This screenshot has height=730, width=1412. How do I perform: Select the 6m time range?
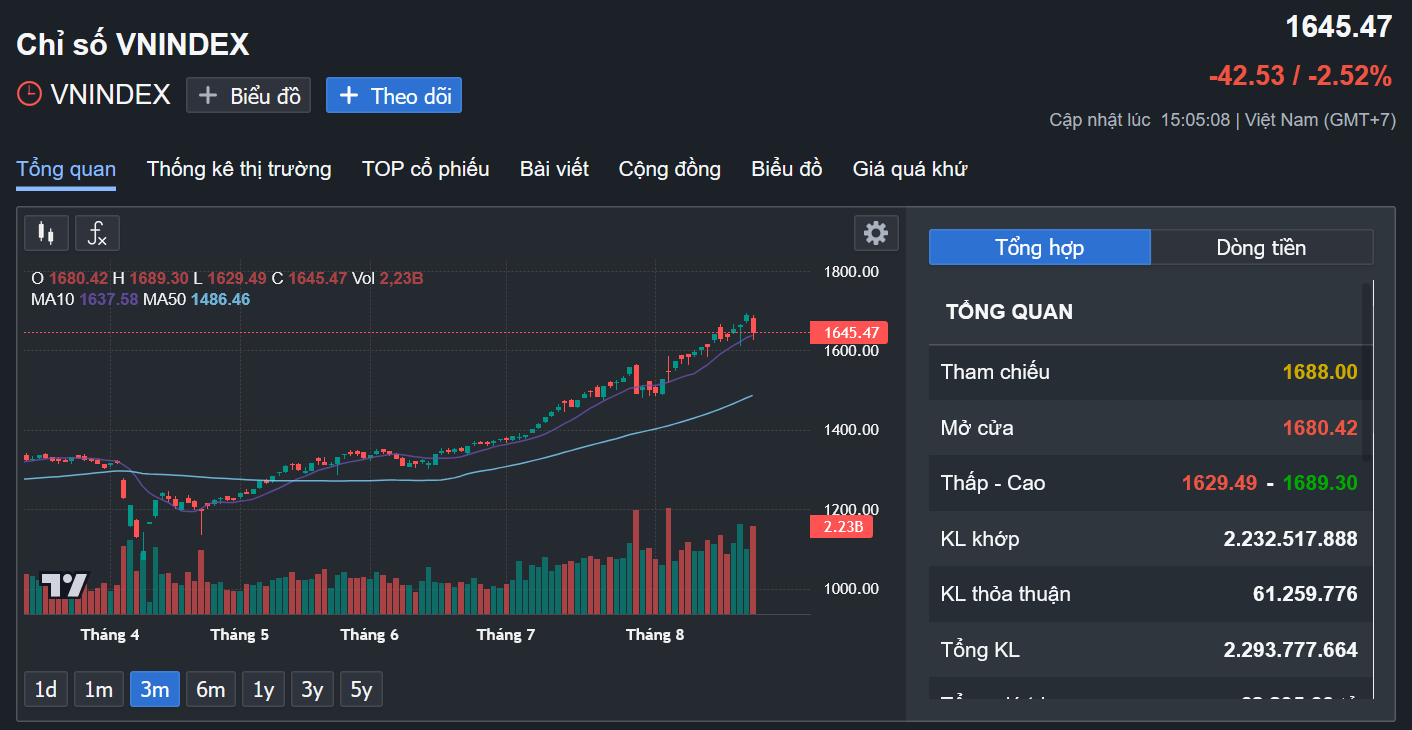pyautogui.click(x=210, y=689)
